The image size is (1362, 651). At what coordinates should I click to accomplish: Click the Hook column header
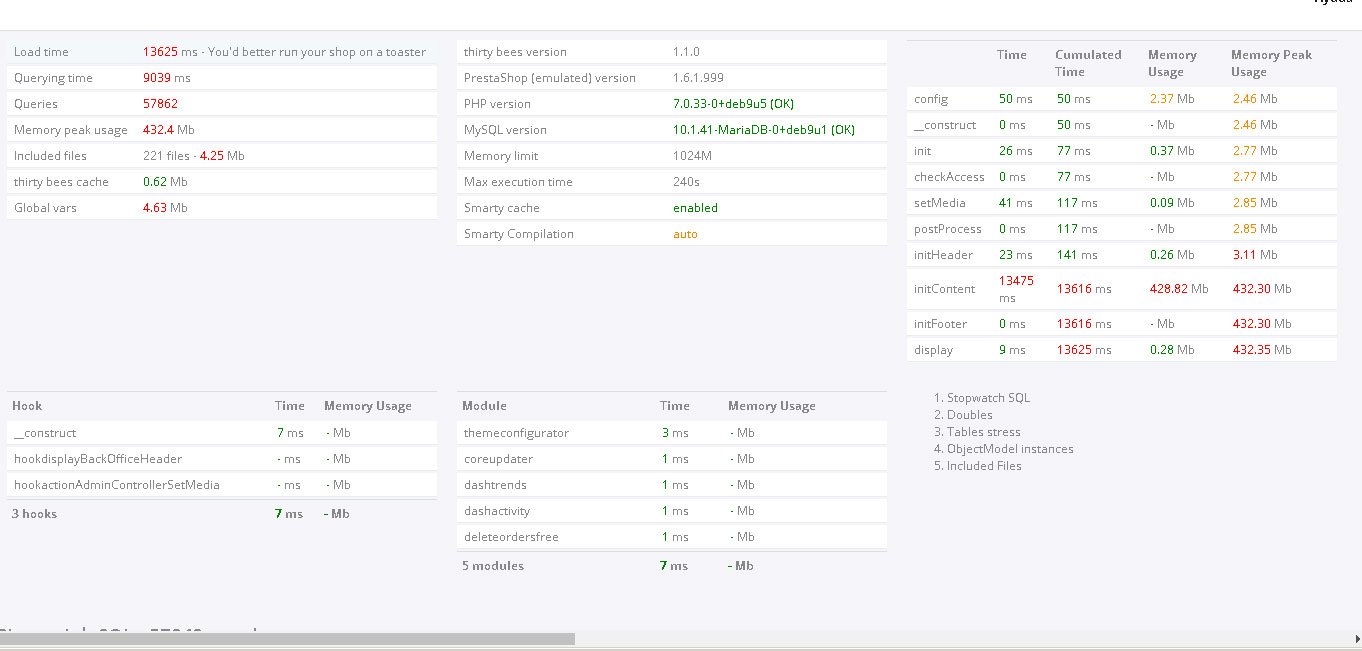pos(27,406)
